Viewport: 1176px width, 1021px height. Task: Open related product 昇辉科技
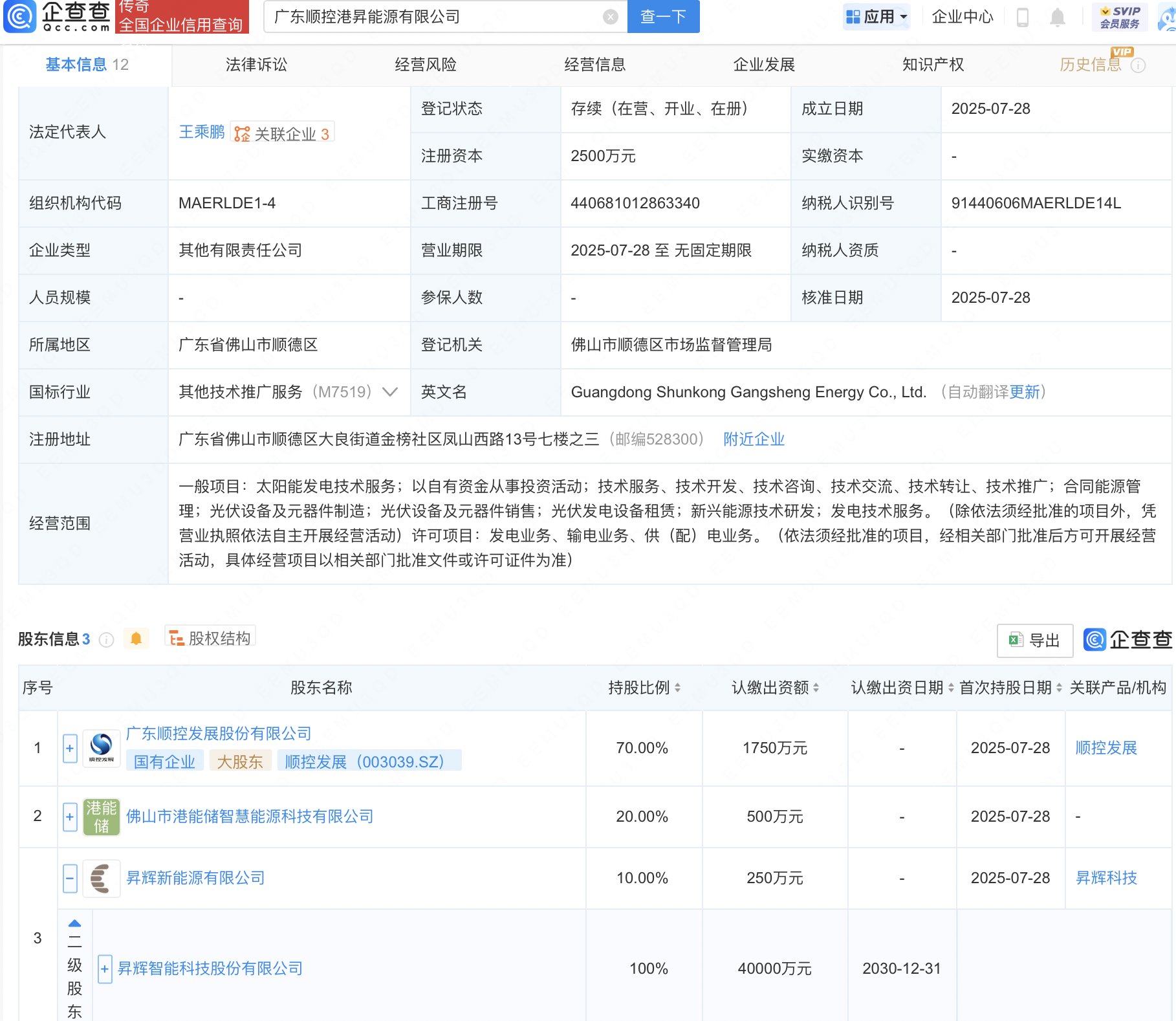click(1106, 878)
